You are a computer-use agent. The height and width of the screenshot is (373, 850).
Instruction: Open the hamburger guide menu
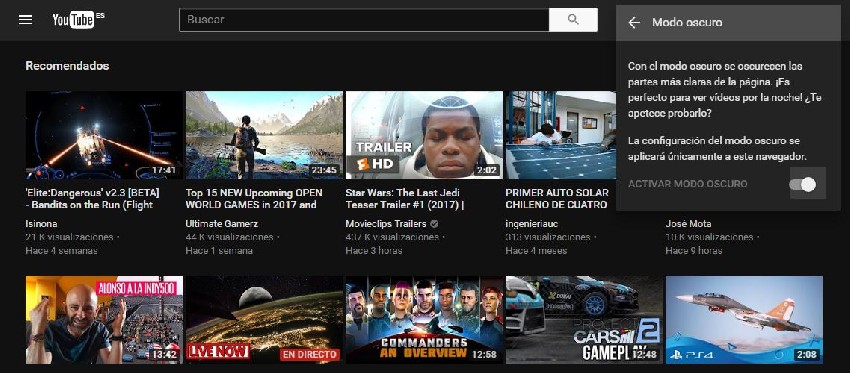tap(25, 20)
